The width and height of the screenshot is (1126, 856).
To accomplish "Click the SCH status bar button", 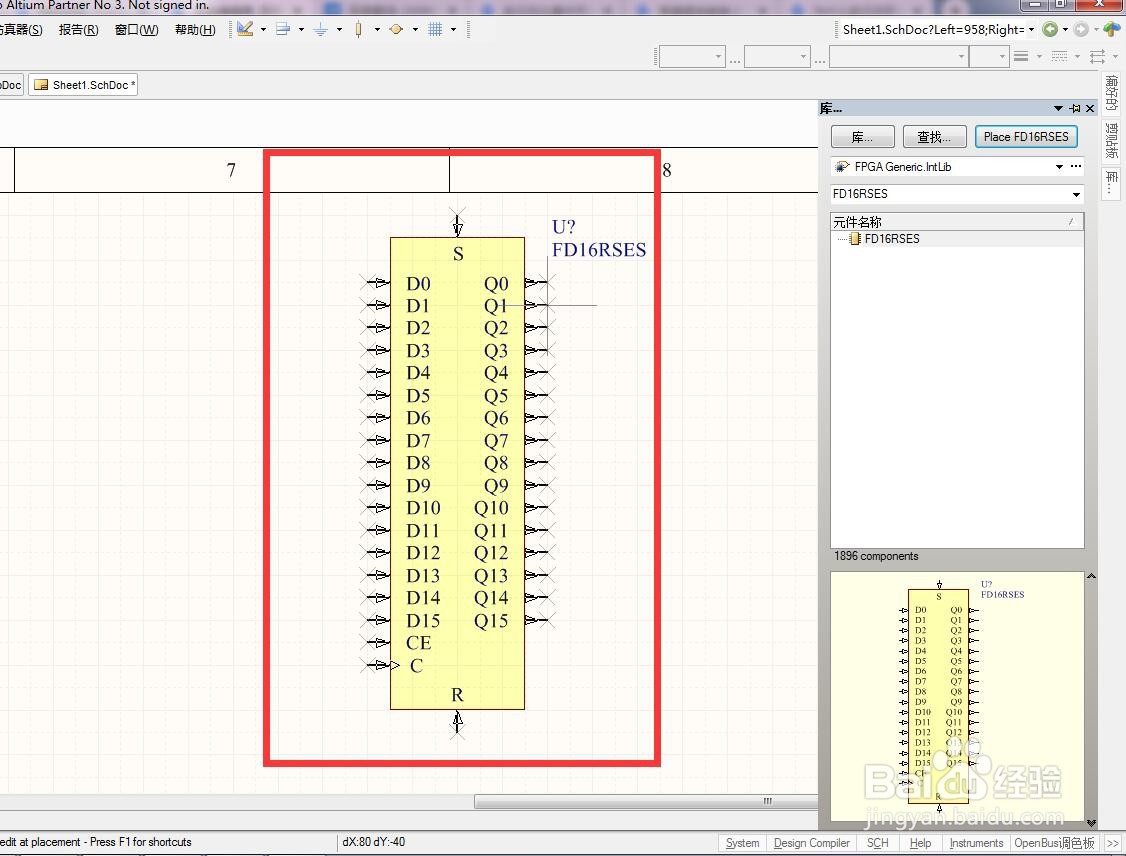I will [878, 842].
